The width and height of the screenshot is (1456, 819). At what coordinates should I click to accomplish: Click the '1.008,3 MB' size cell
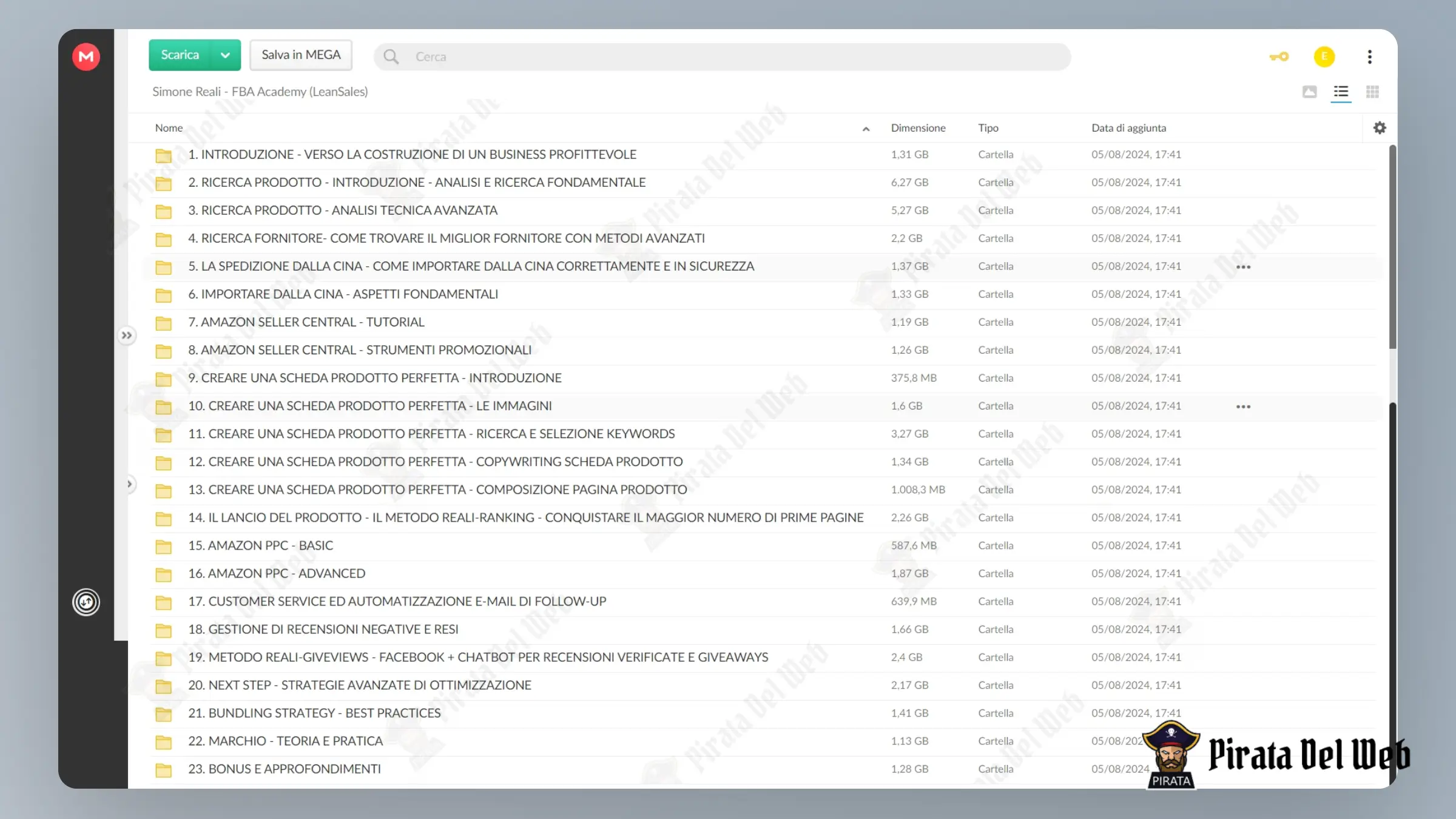(x=918, y=490)
